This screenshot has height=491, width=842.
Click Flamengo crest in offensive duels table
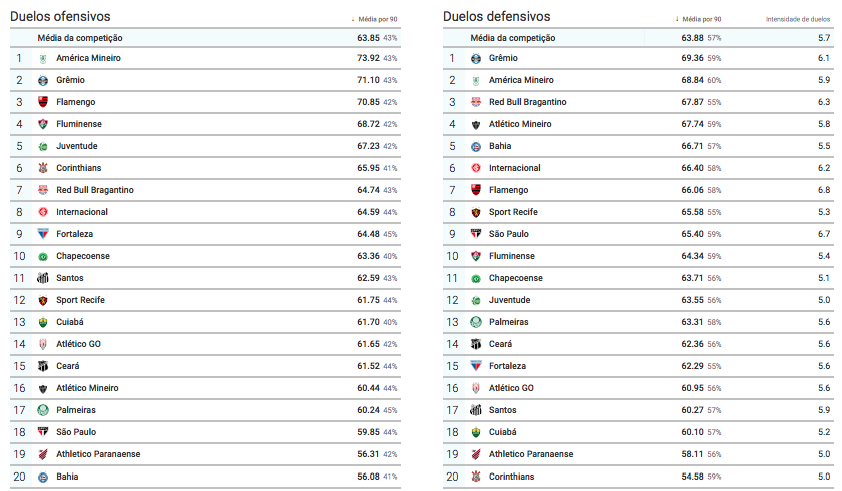coord(43,102)
